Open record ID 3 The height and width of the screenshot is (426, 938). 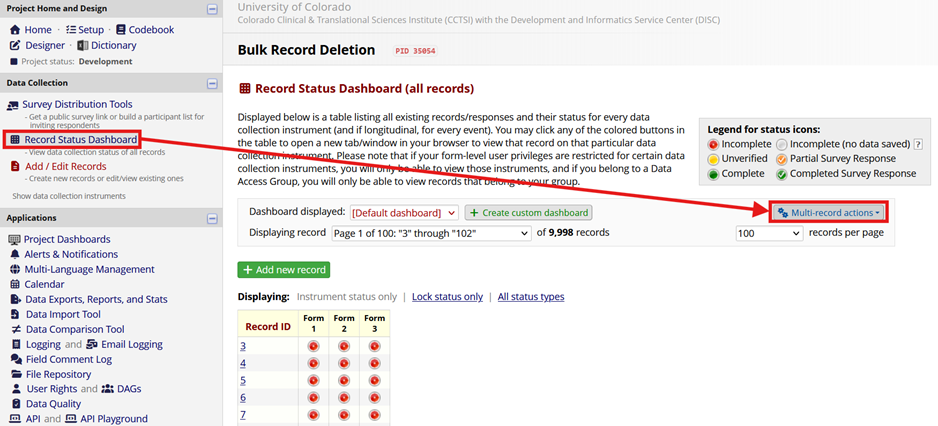243,346
